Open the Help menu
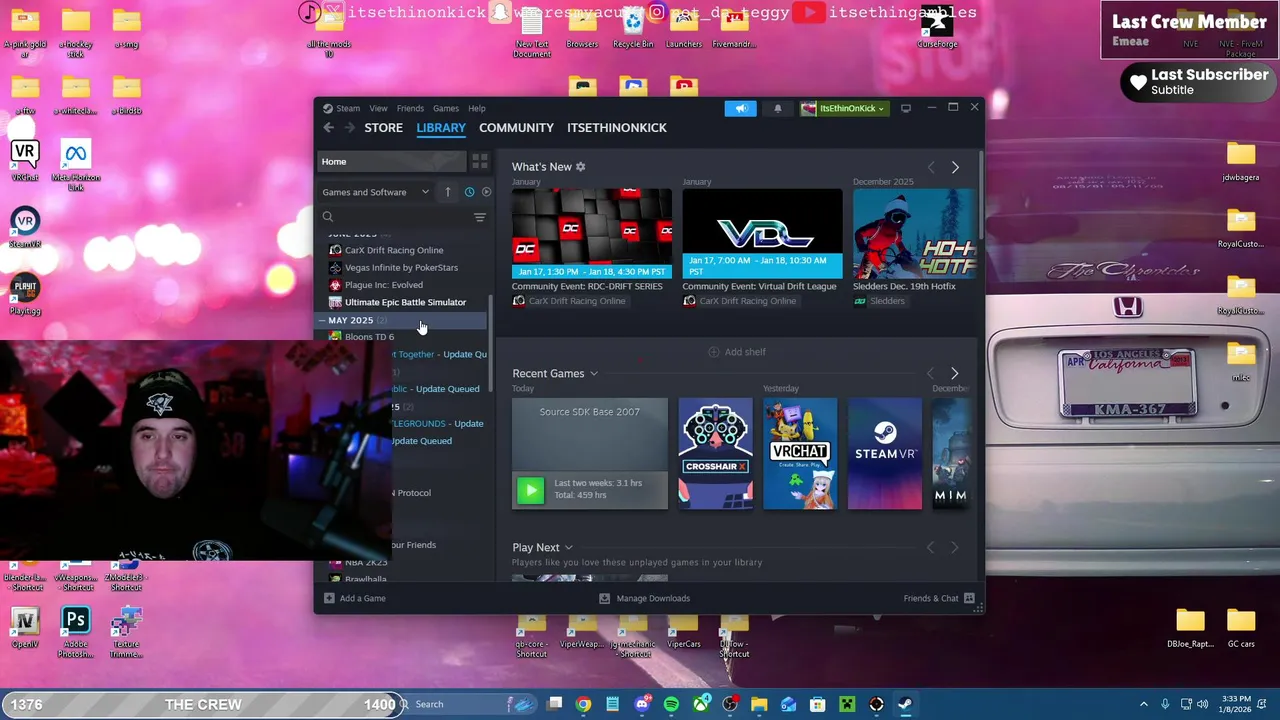Image resolution: width=1280 pixels, height=720 pixels. (x=477, y=108)
